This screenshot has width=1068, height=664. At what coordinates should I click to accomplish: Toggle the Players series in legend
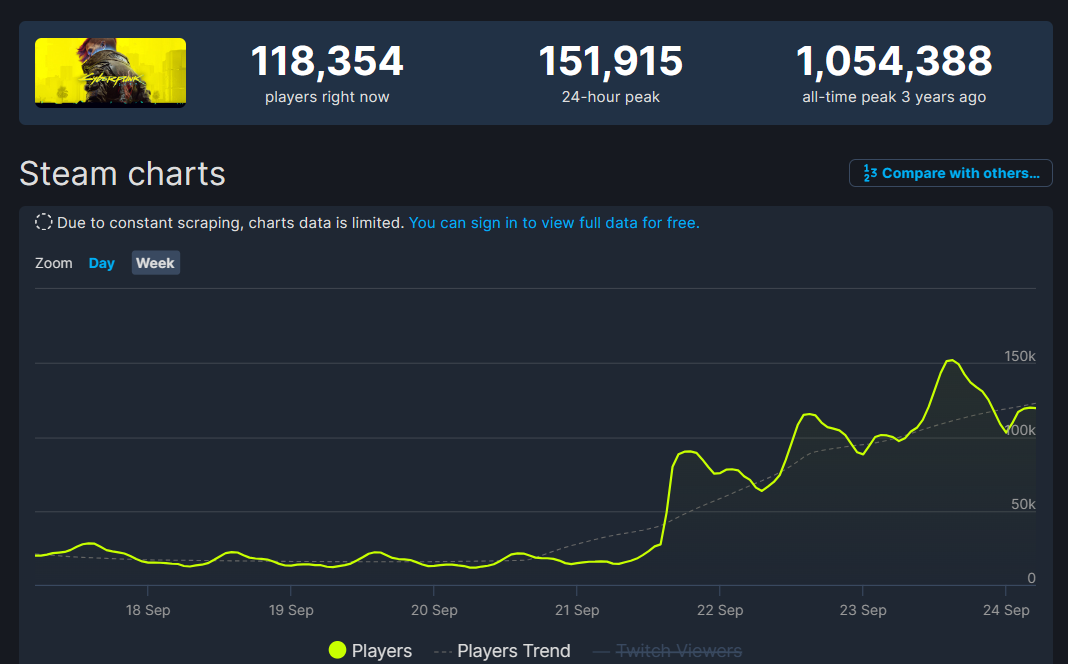370,650
